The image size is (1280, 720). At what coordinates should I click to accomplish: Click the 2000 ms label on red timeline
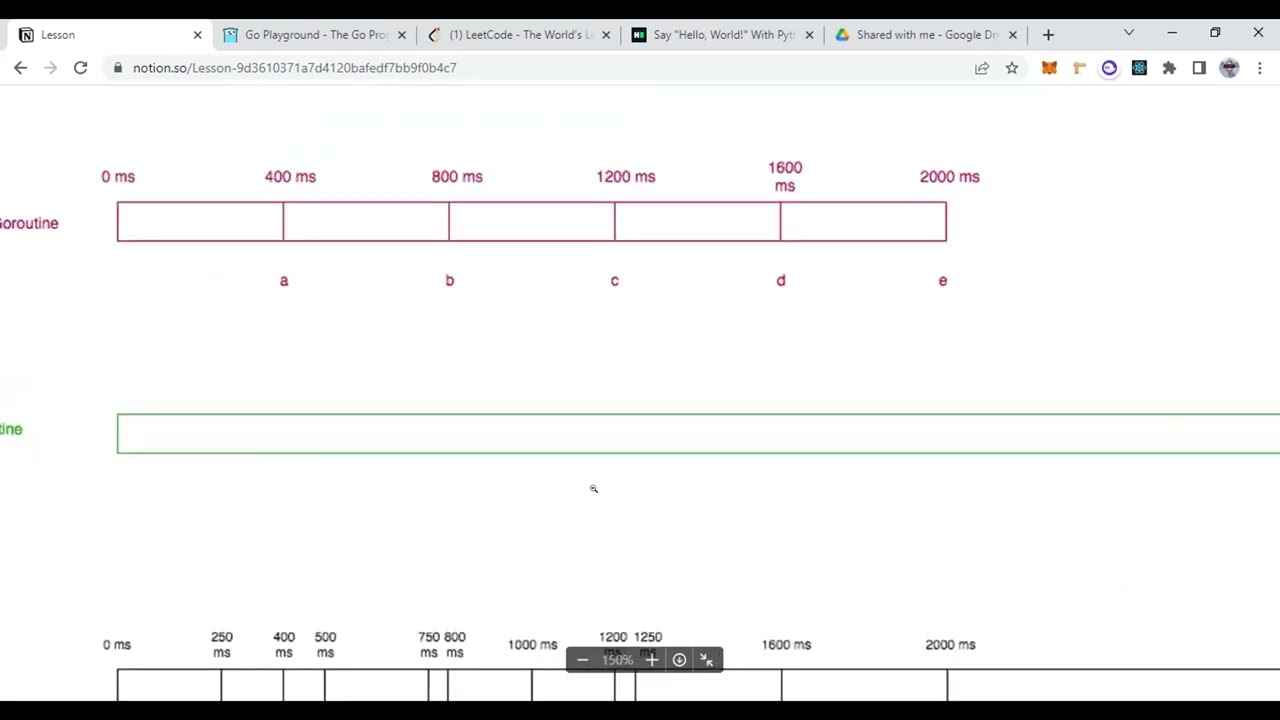[949, 177]
